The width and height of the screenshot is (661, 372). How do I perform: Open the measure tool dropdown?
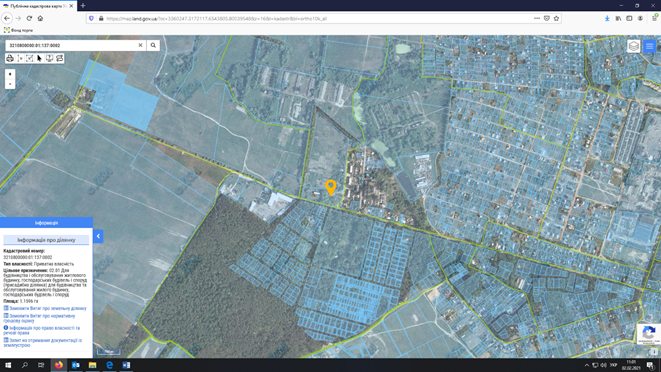coord(20,58)
